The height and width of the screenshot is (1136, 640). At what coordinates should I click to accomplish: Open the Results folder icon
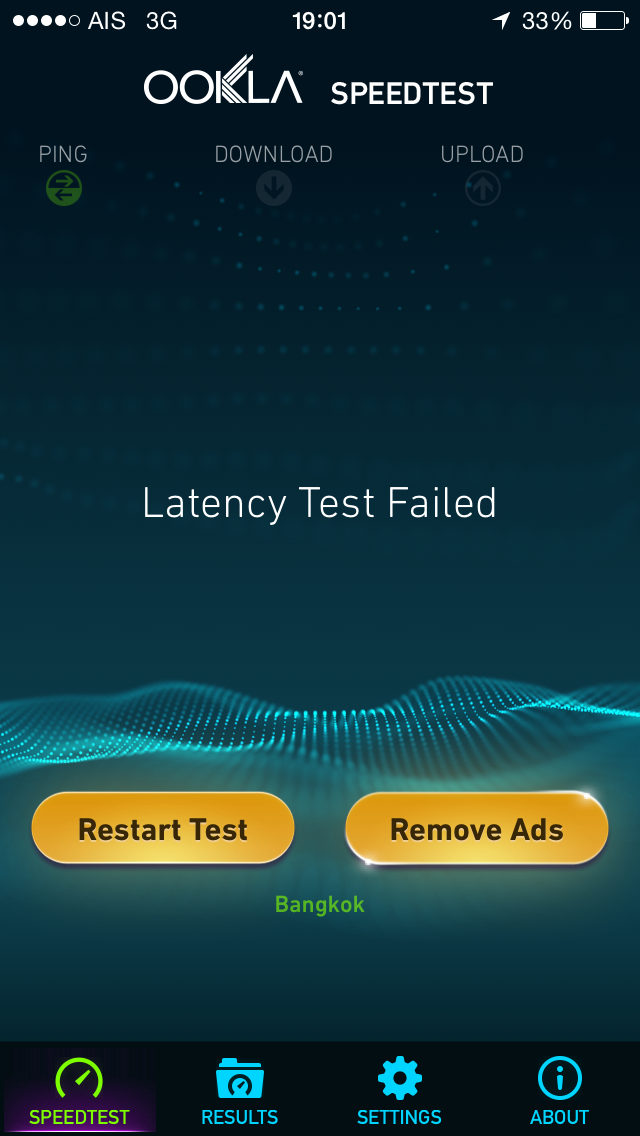[240, 1079]
